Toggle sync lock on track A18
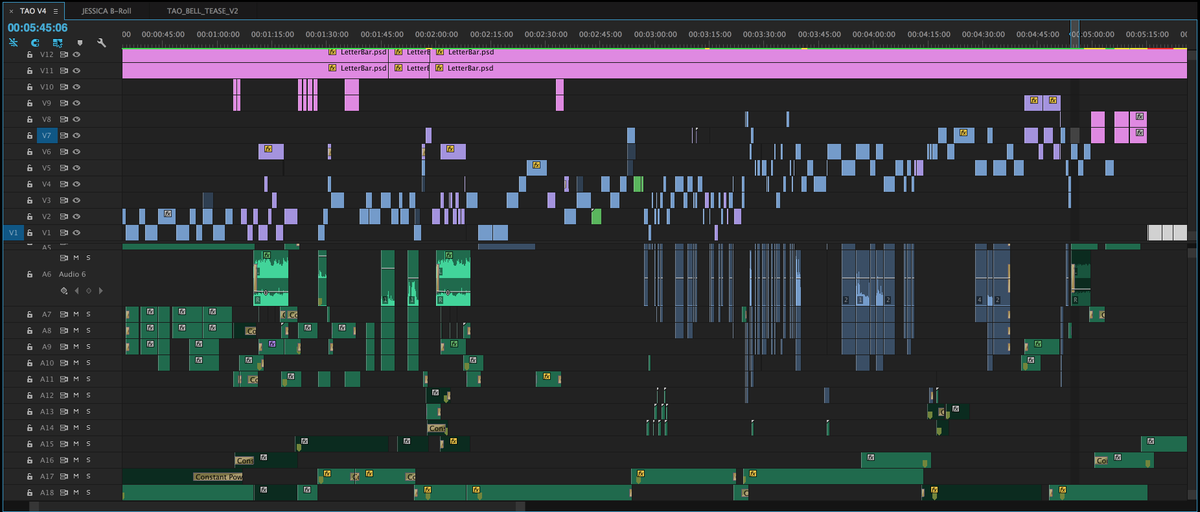Screen dimensions: 1200x512 [x=64, y=493]
